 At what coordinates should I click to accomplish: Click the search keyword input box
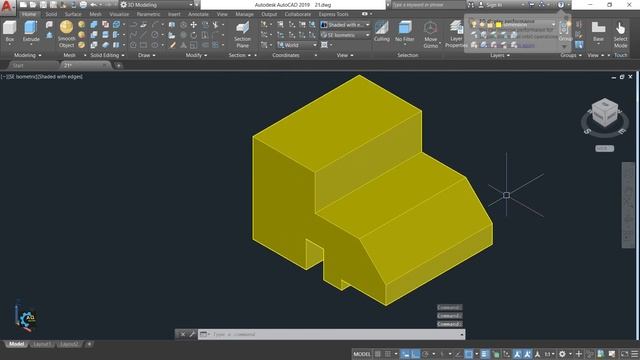[x=428, y=5]
